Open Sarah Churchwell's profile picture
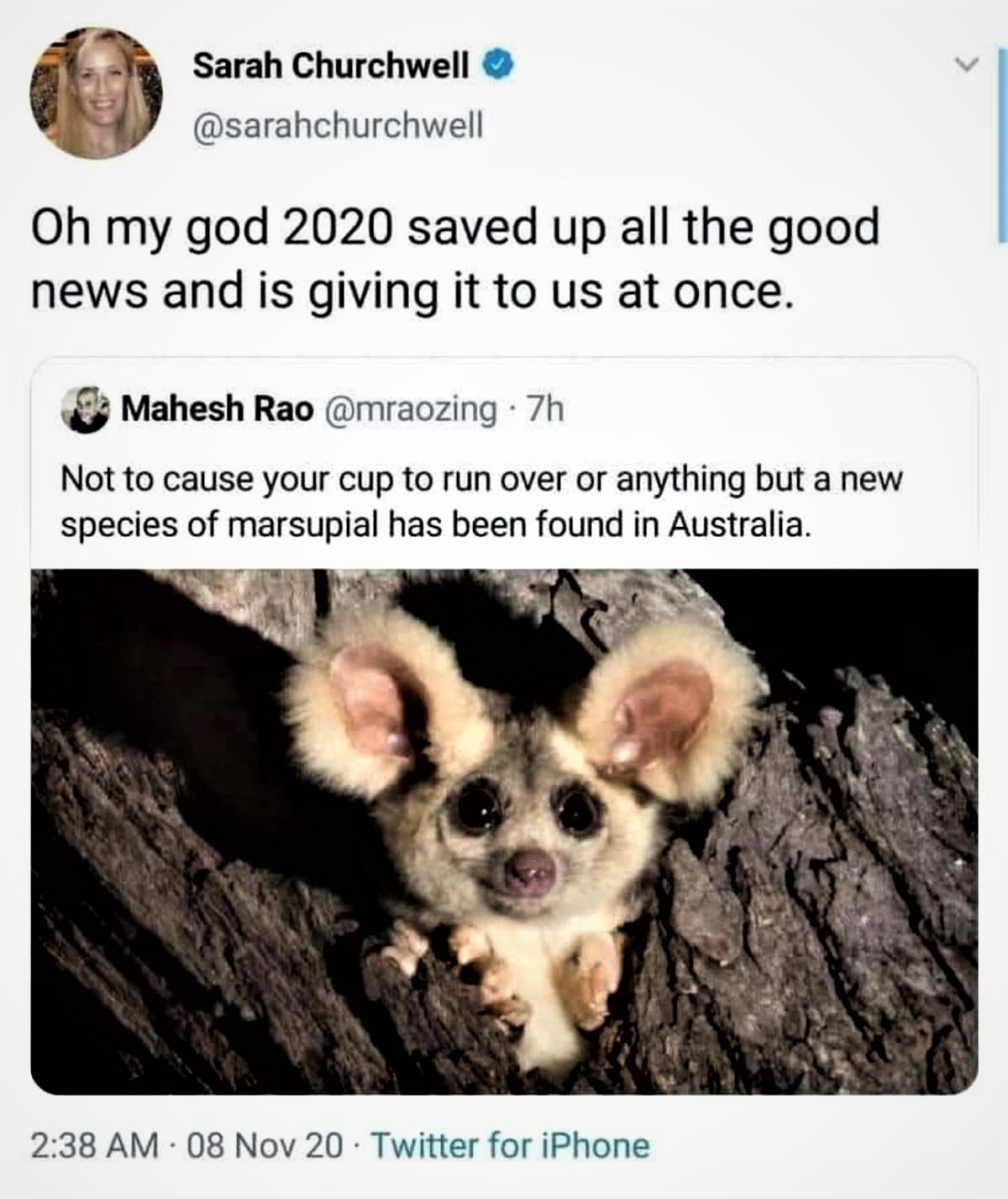Image resolution: width=1008 pixels, height=1199 pixels. click(96, 92)
